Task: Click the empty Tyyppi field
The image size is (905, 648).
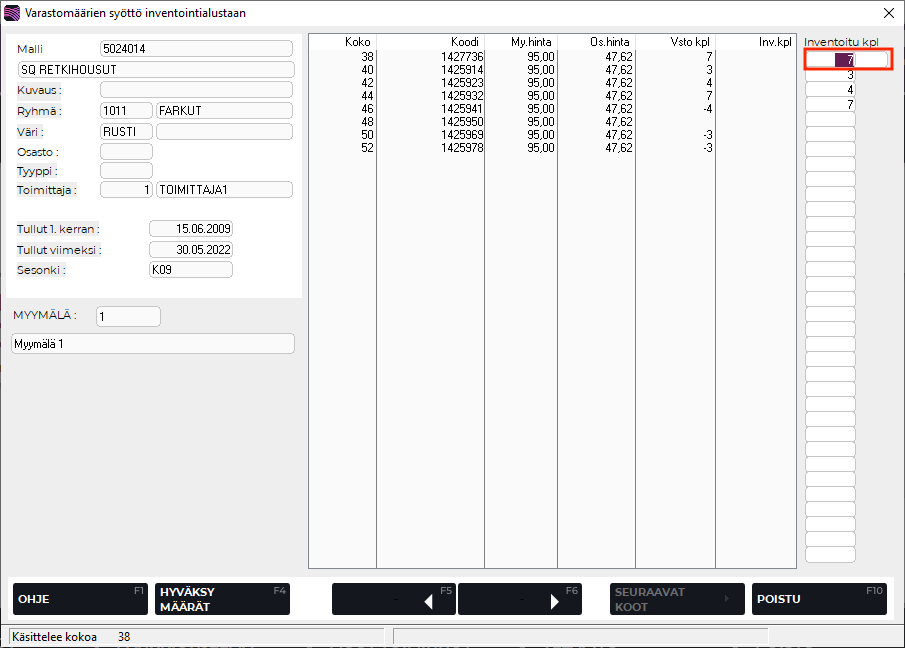Action: pyautogui.click(x=126, y=171)
